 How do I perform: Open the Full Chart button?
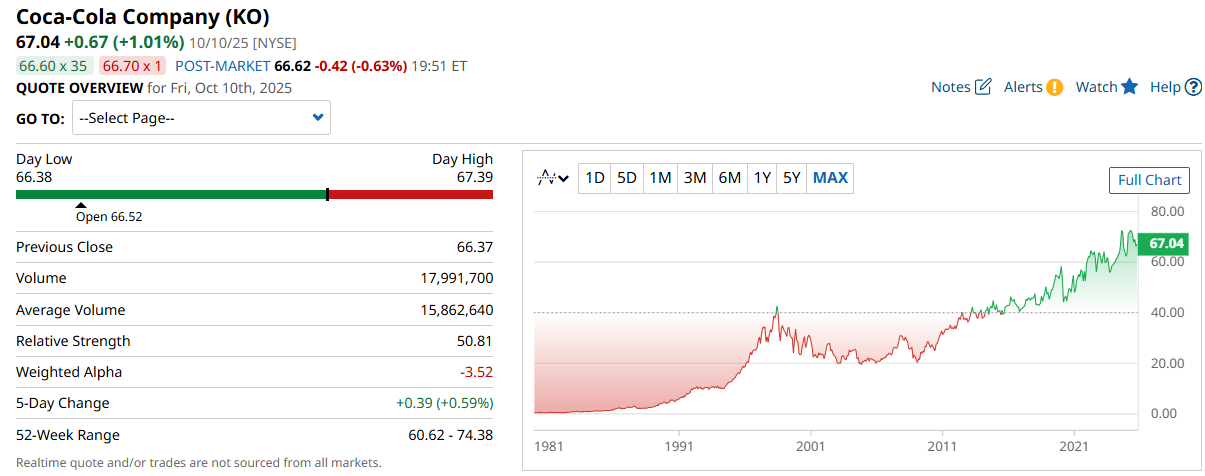(1149, 180)
